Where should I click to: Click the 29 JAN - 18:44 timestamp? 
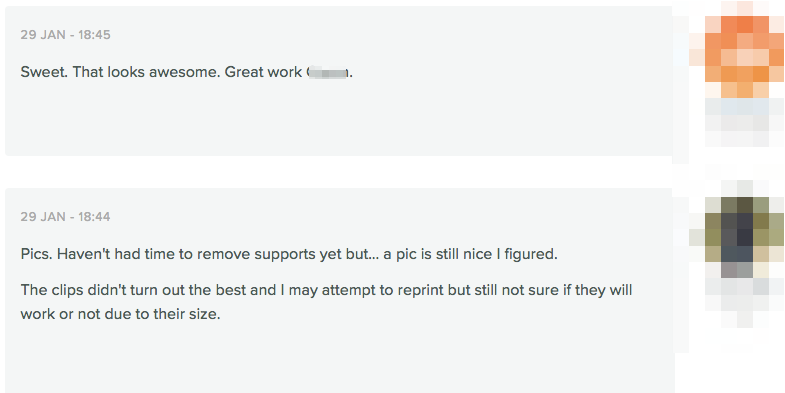click(66, 217)
